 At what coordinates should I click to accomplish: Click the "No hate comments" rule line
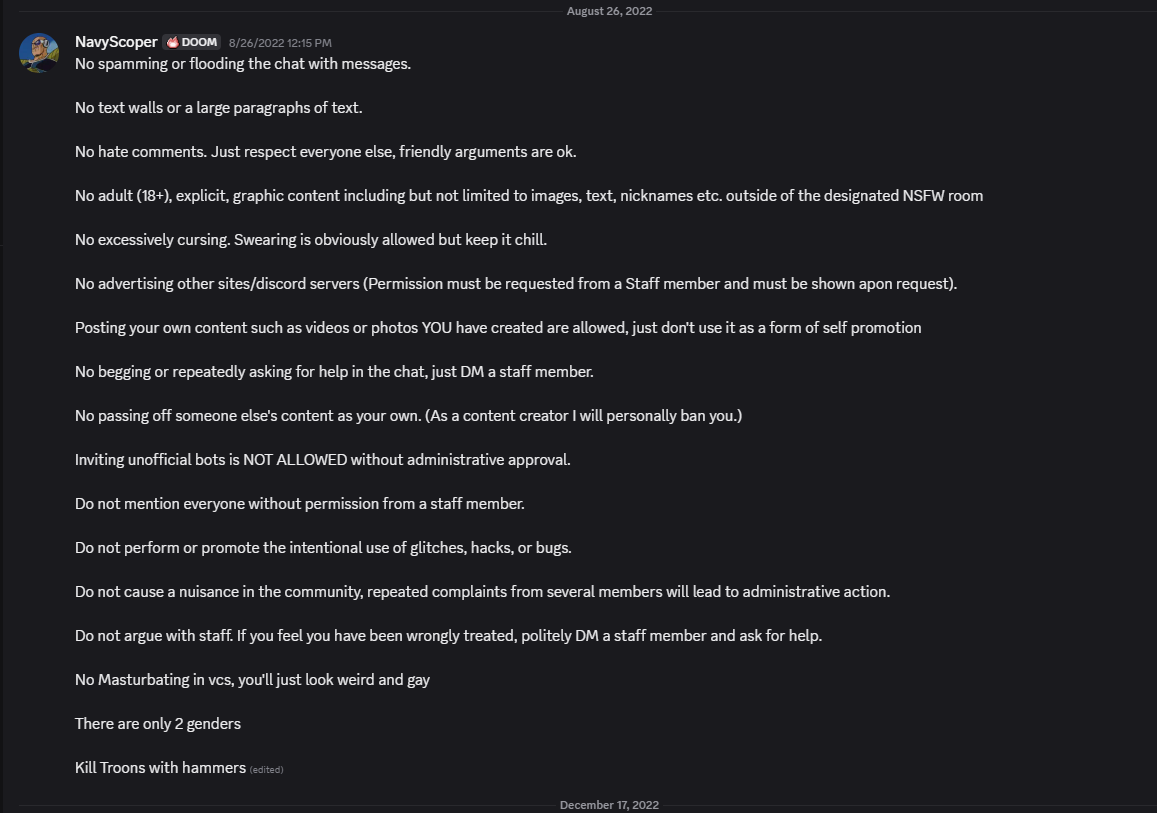(325, 152)
